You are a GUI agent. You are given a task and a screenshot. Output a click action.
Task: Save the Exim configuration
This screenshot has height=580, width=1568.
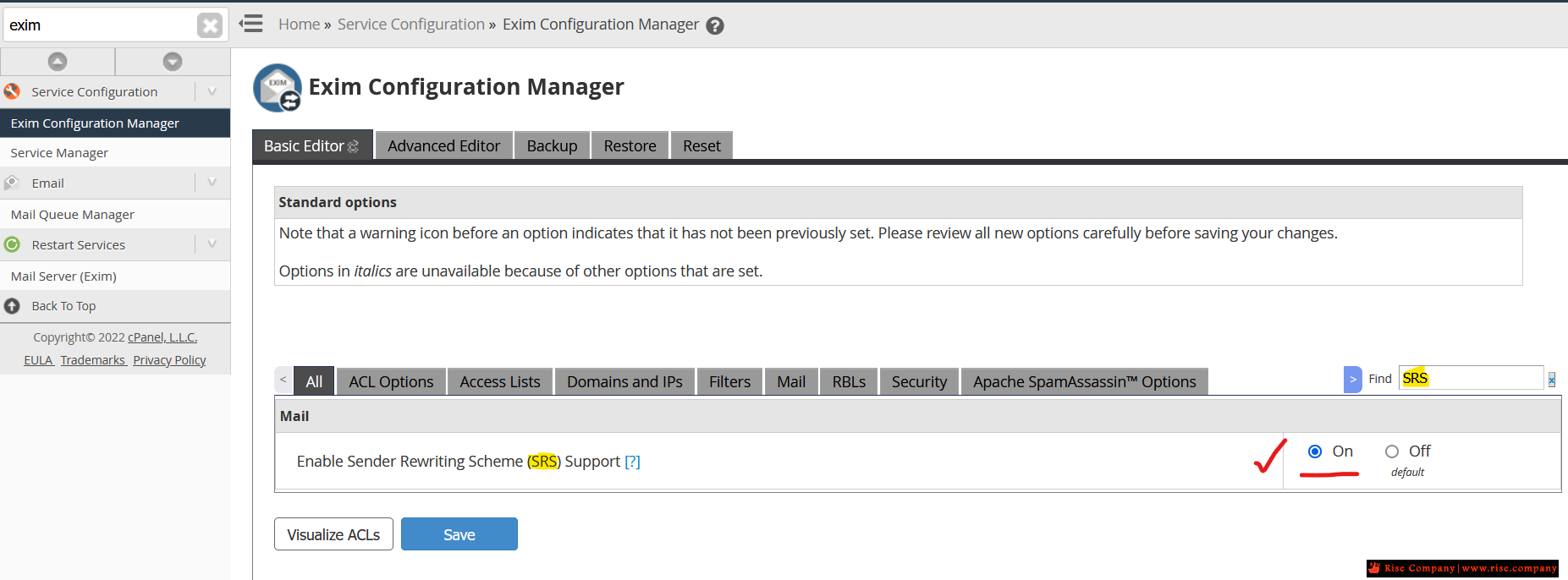459,534
